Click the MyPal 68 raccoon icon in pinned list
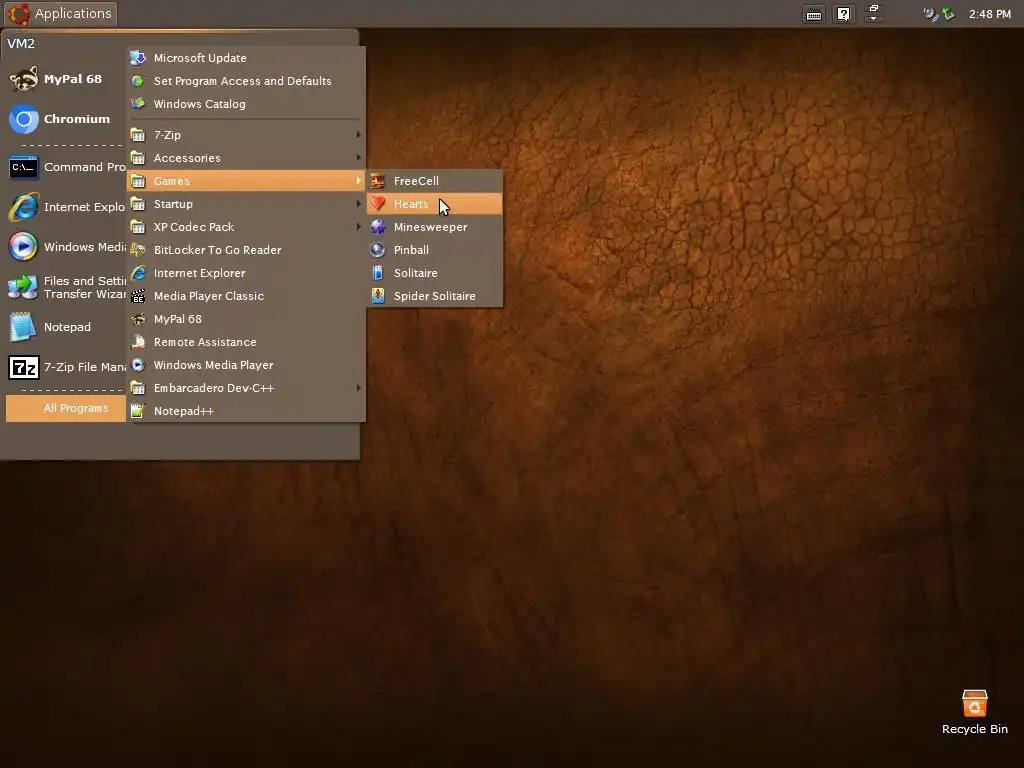This screenshot has width=1024, height=768. click(24, 79)
